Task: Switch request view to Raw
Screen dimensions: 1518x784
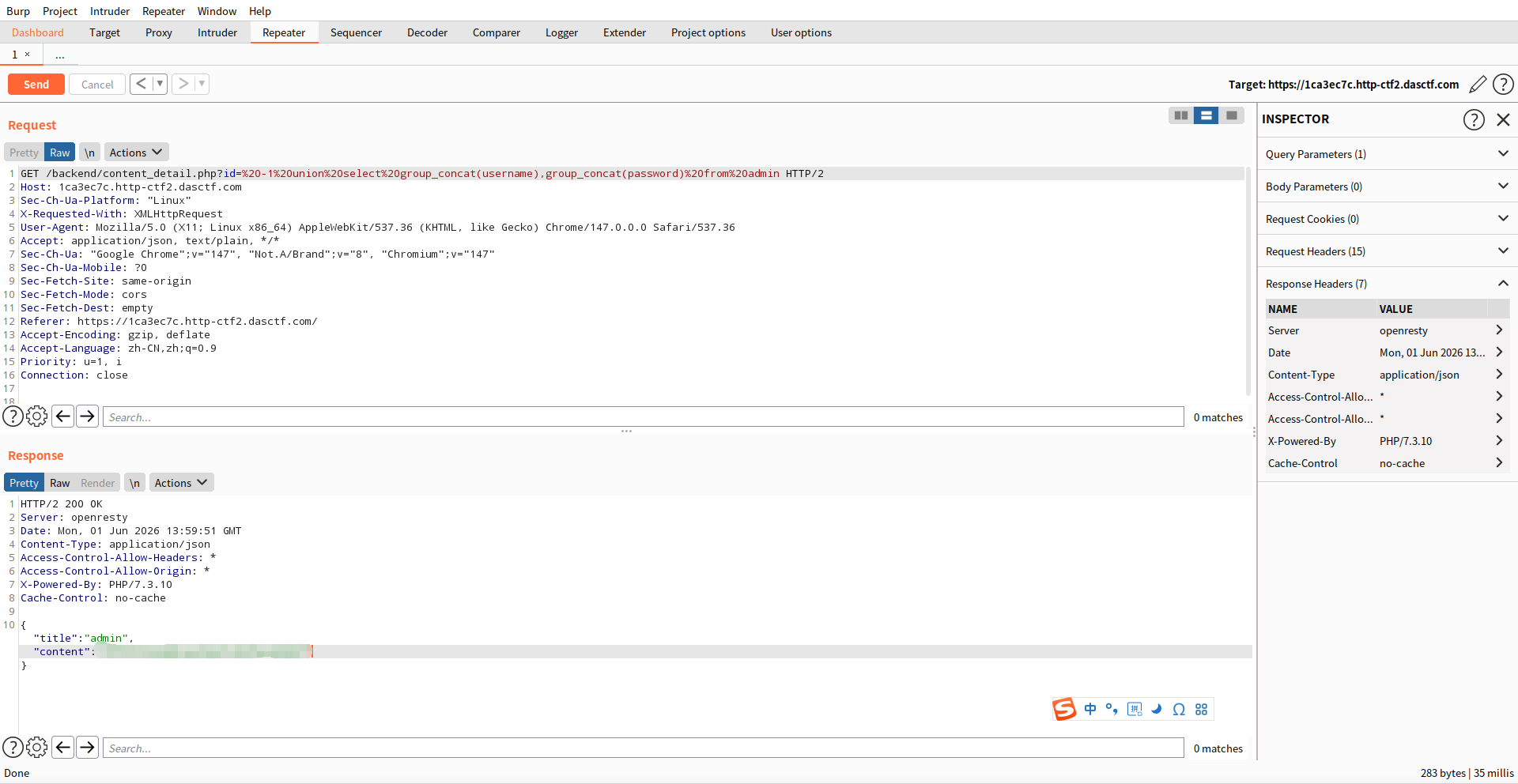Action: pos(60,153)
